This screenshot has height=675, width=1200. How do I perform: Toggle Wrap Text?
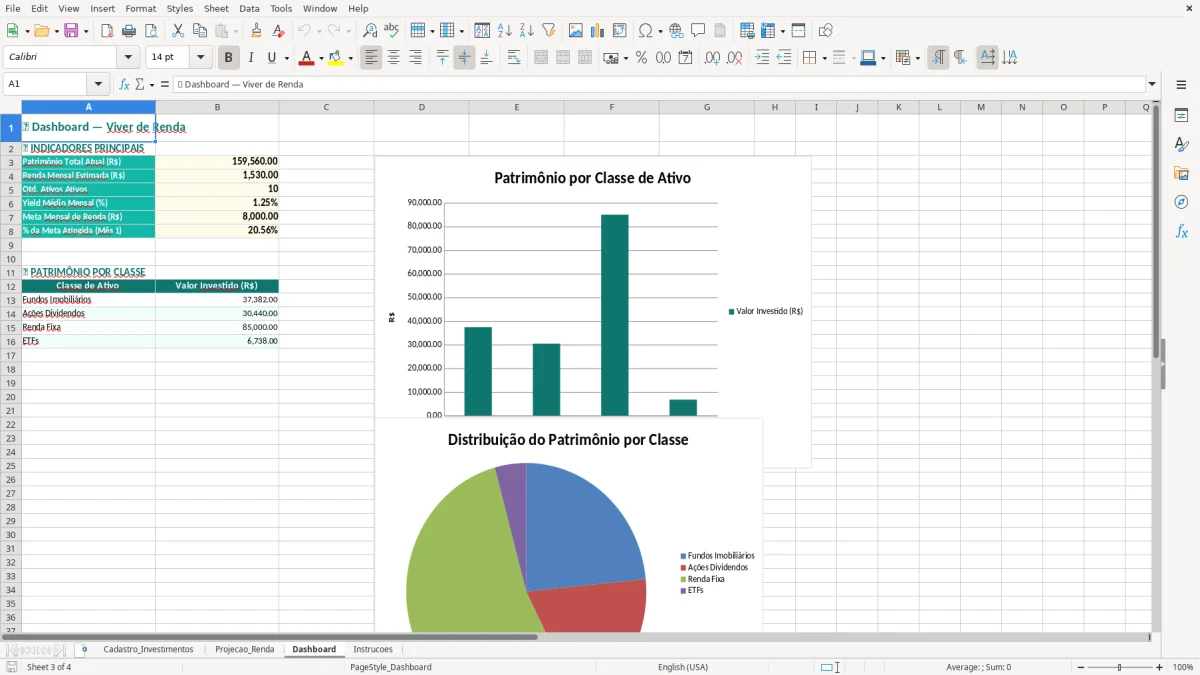[x=514, y=58]
